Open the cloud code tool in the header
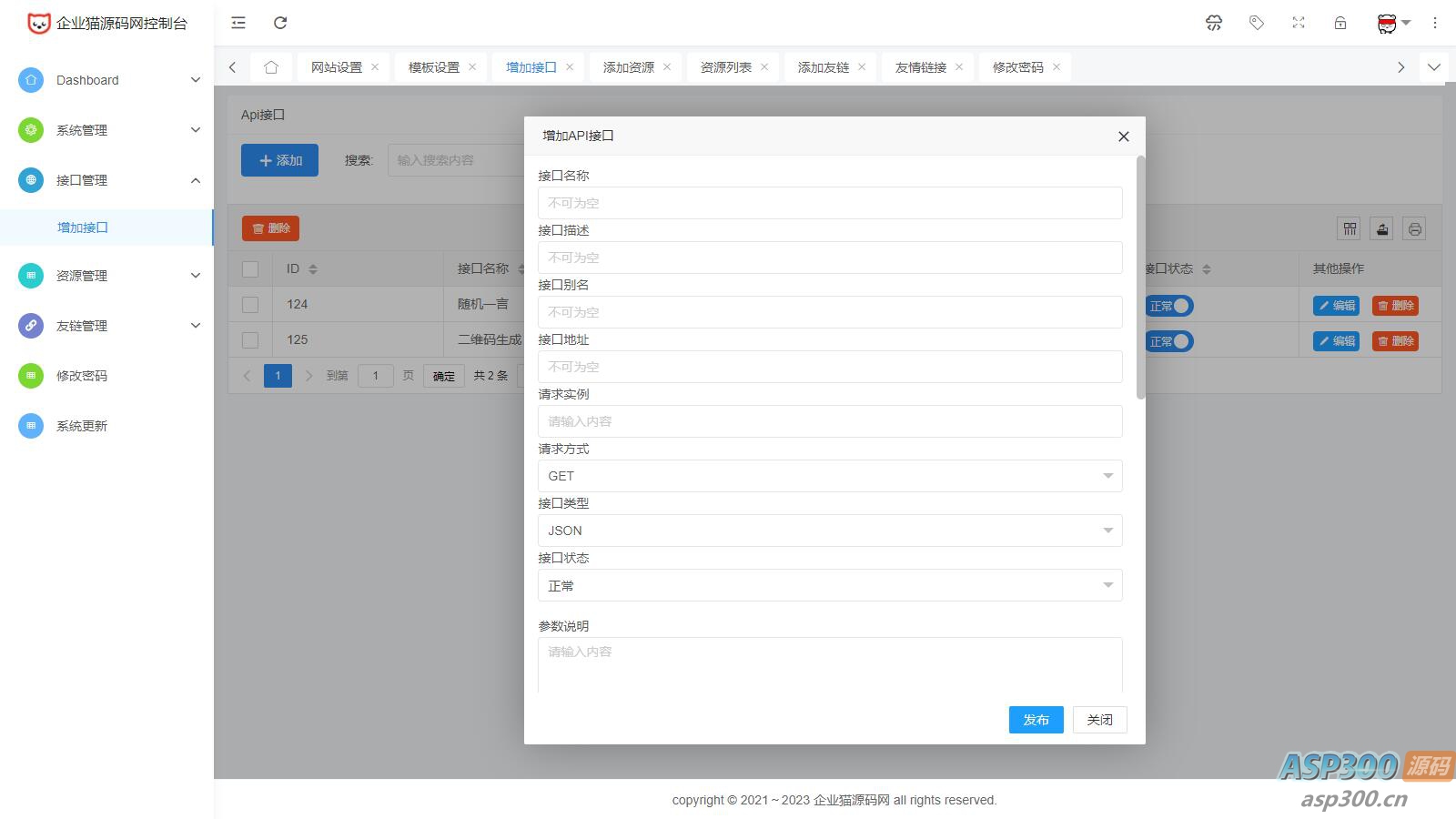Viewport: 1456px width, 819px height. click(x=1214, y=23)
